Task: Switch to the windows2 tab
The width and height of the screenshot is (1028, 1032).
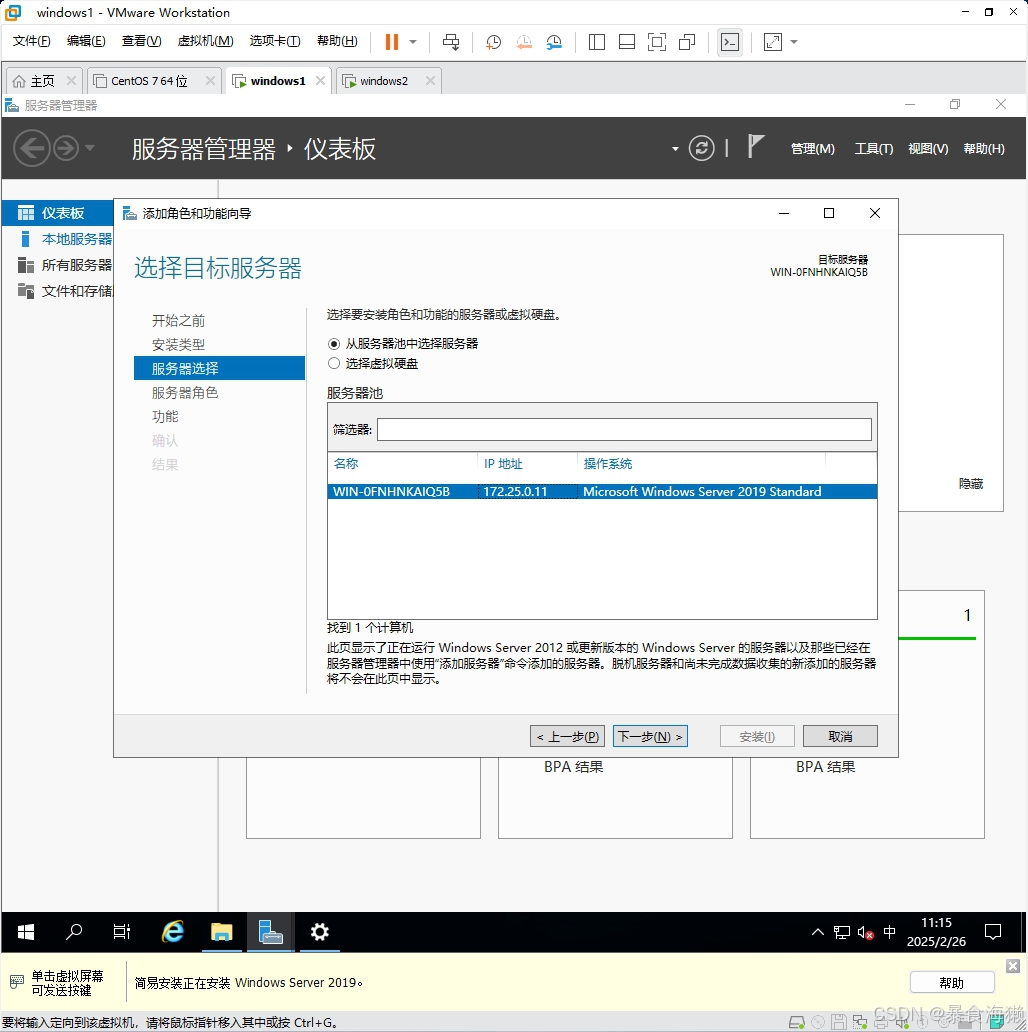Action: [x=384, y=81]
